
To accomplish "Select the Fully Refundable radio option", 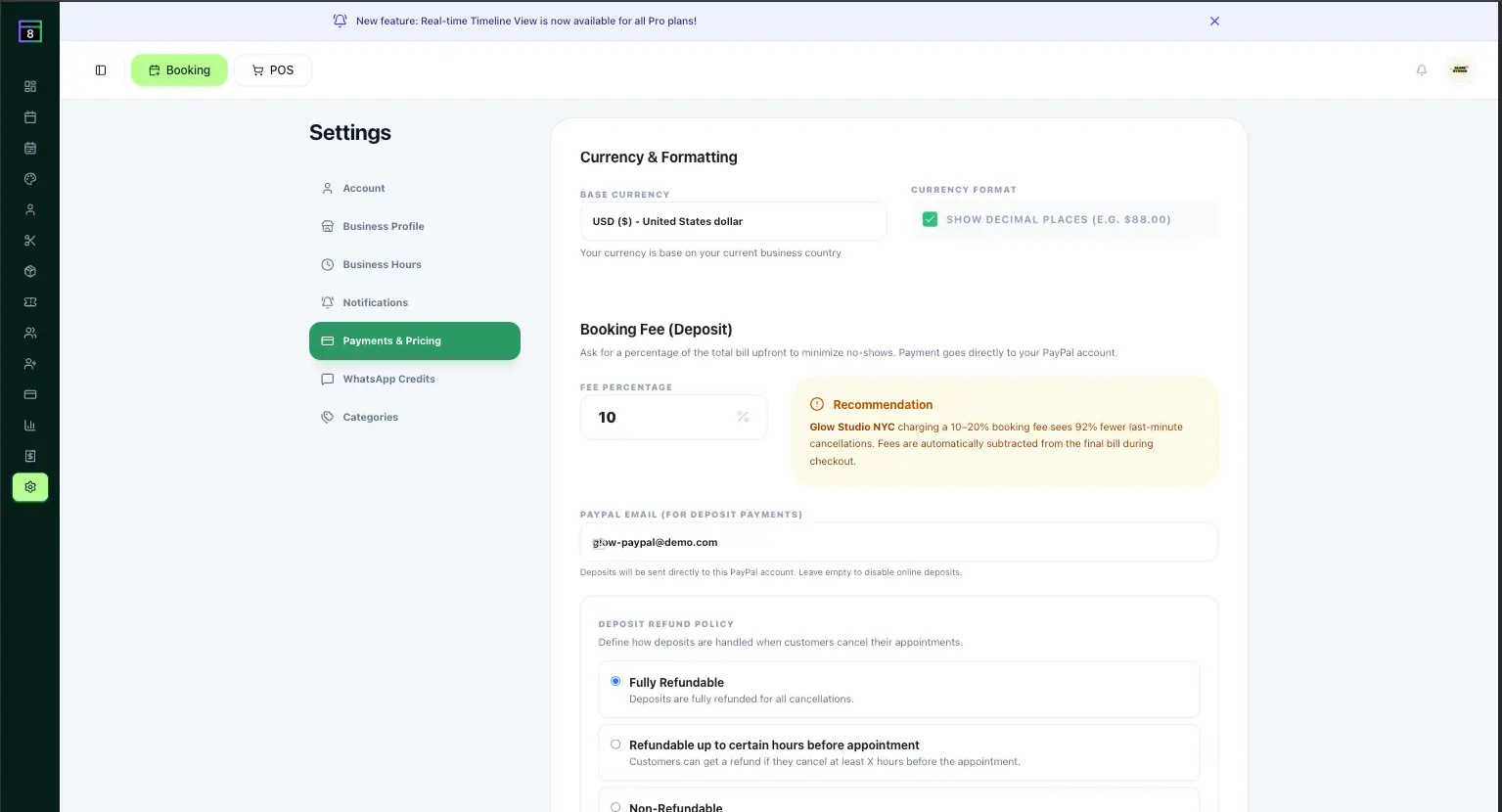I will coord(615,681).
